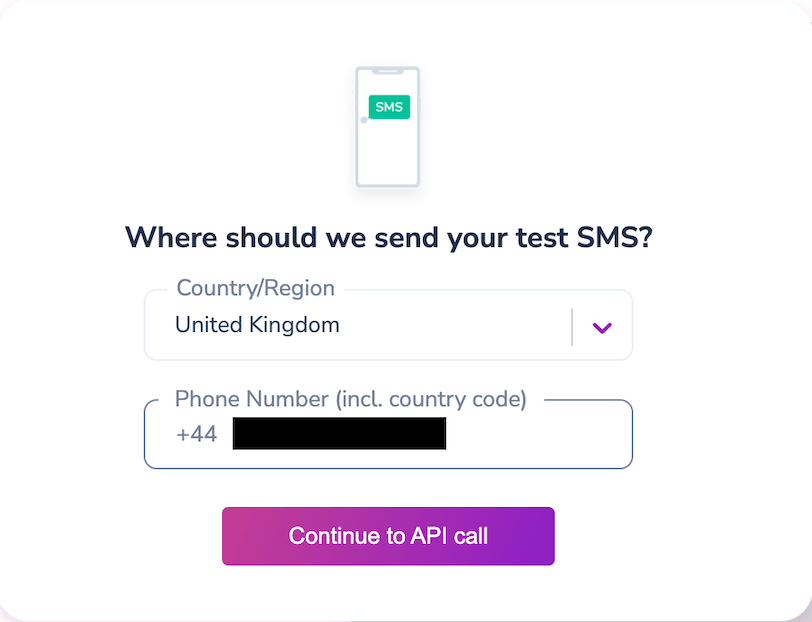
Task: Click the Country/Region field label
Action: 255,288
